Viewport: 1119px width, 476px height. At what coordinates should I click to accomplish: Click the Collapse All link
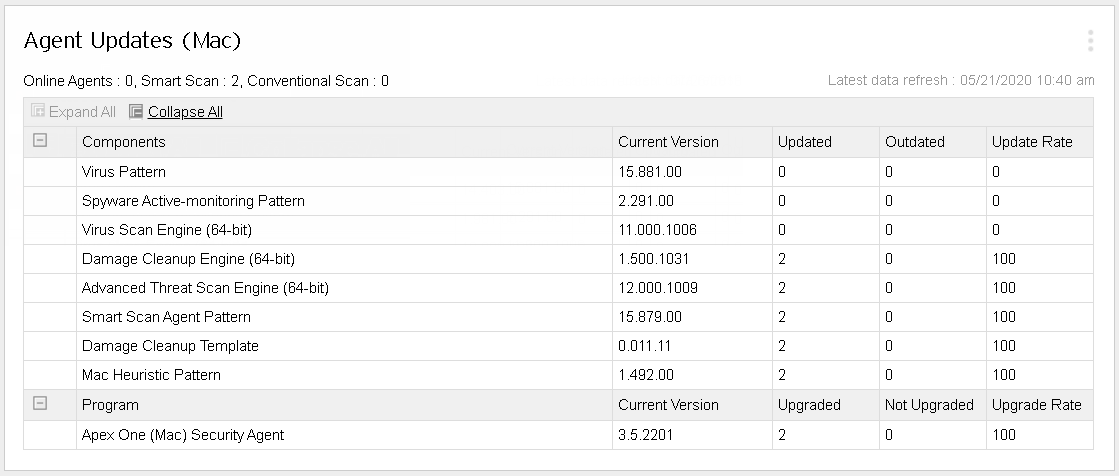coord(185,112)
